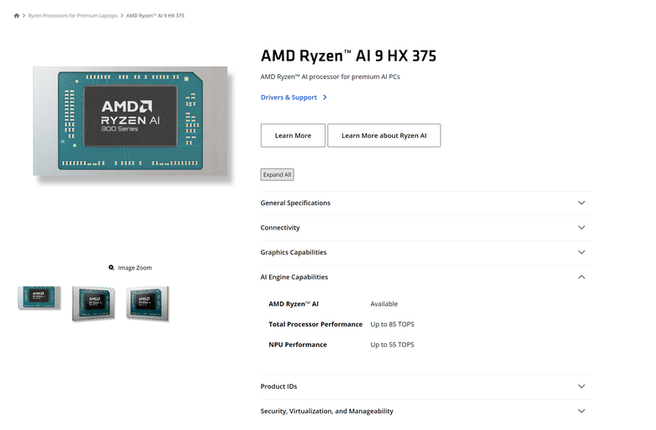Select second chip thumbnail, angled view
Image resolution: width=656 pixels, height=430 pixels.
pos(93,304)
